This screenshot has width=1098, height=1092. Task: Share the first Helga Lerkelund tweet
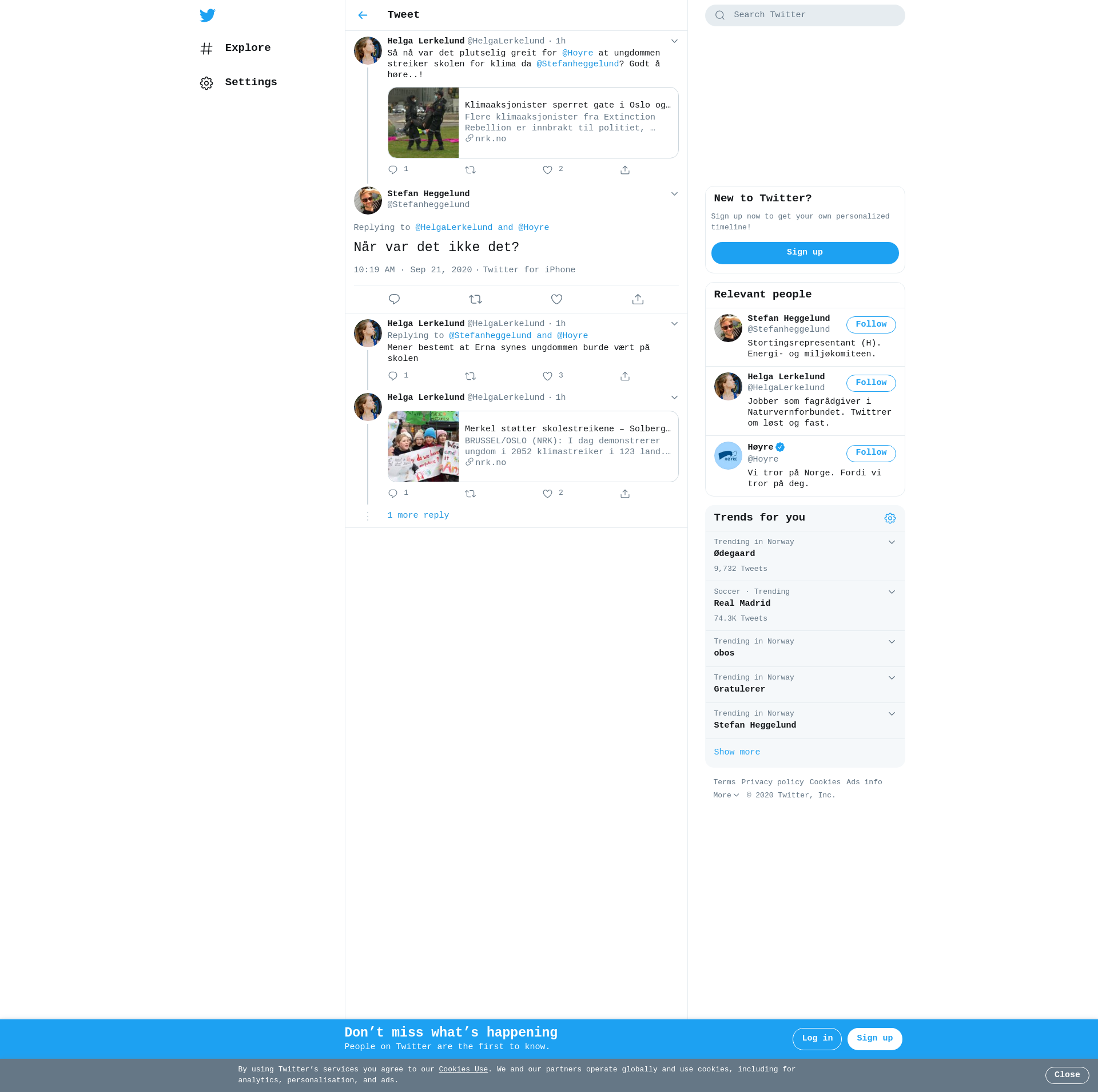625,170
